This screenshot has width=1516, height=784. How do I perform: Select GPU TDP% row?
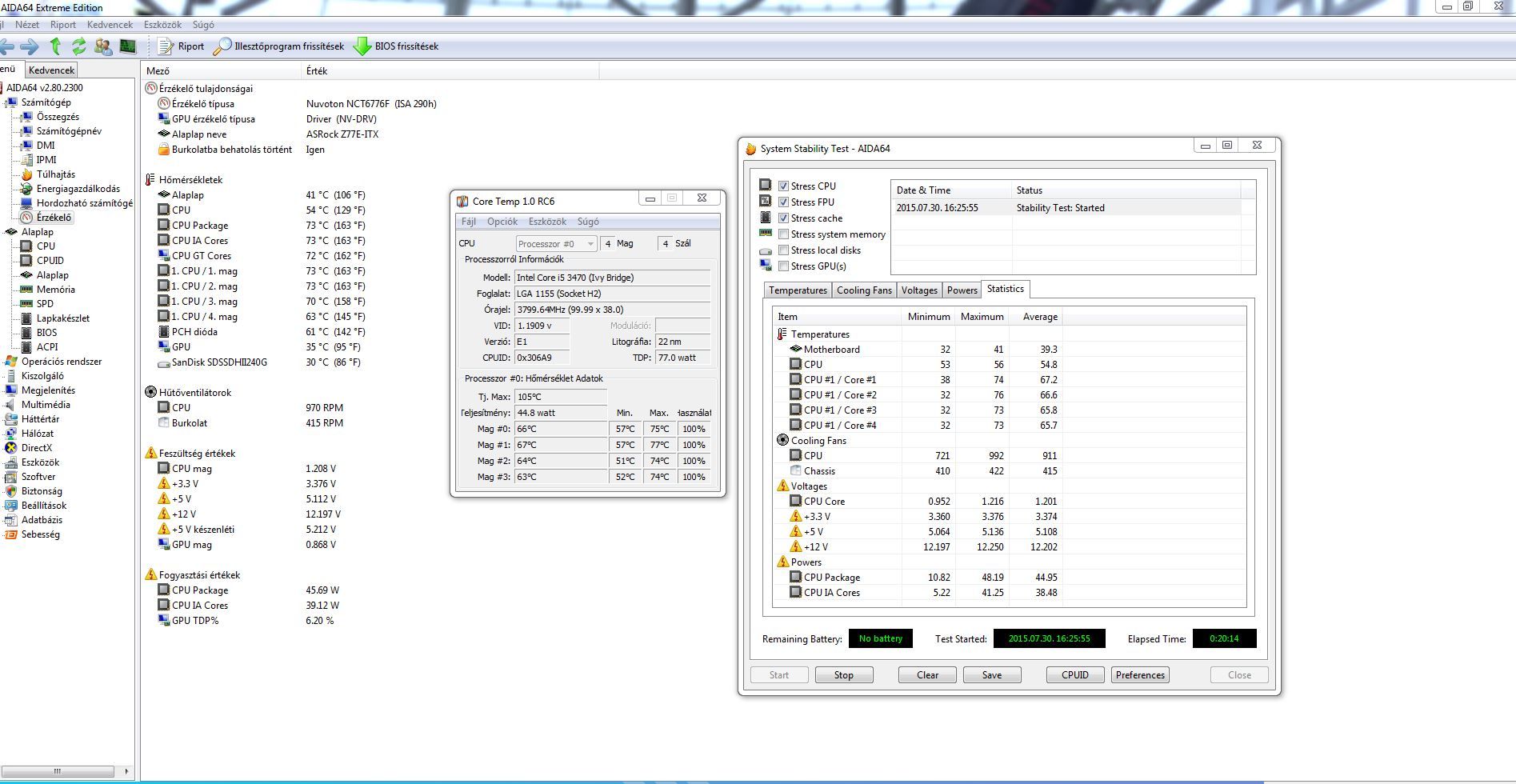click(246, 621)
